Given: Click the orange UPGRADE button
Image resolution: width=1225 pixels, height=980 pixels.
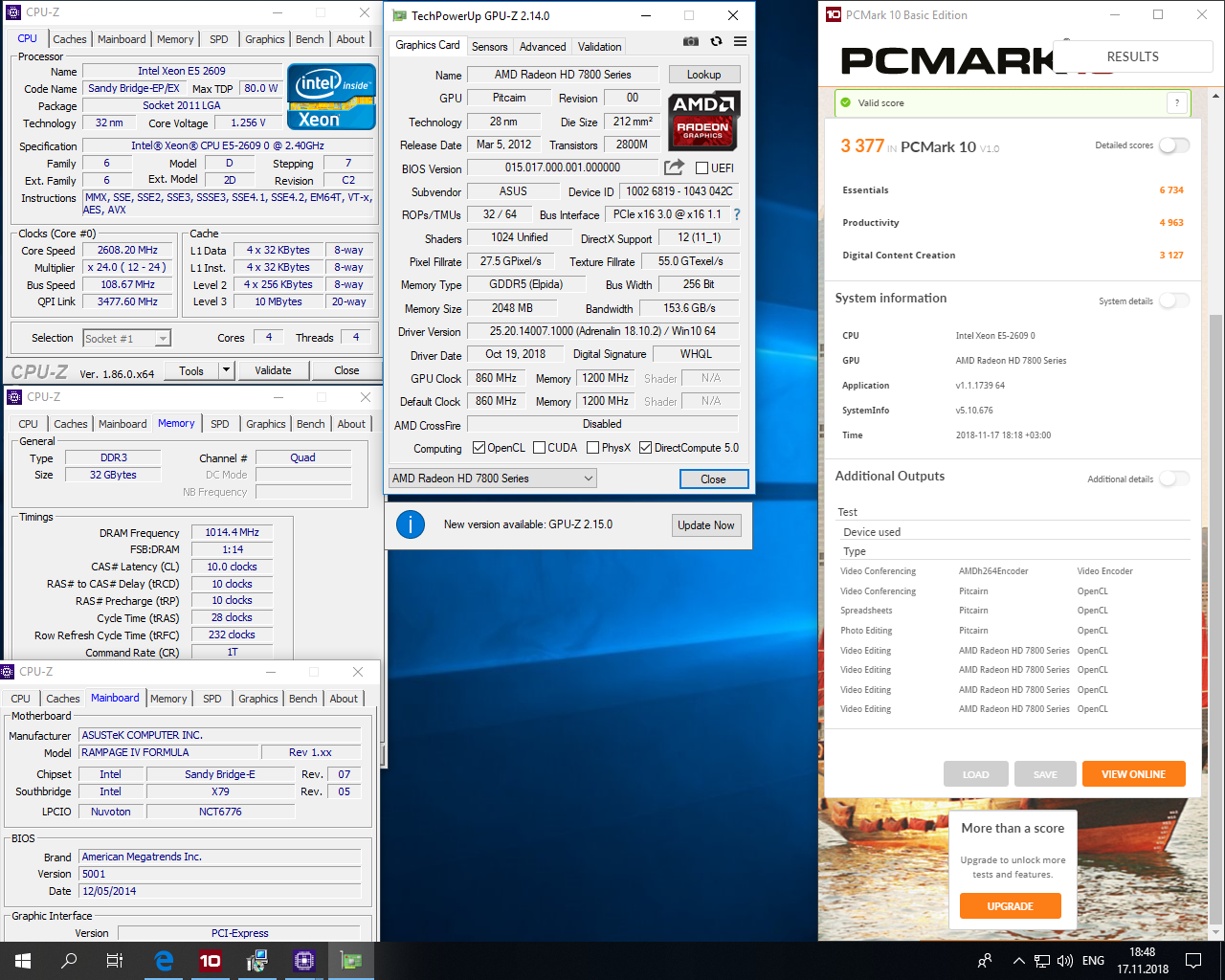Looking at the screenshot, I should tap(1011, 905).
